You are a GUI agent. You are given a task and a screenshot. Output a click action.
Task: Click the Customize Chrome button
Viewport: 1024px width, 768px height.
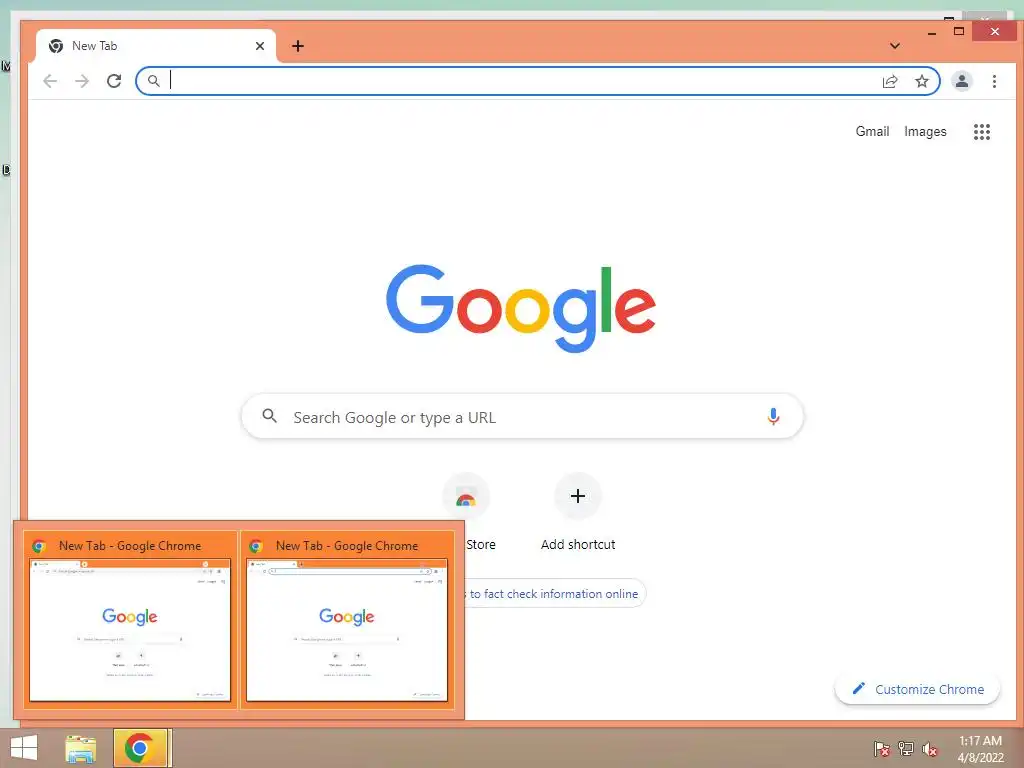tap(918, 689)
